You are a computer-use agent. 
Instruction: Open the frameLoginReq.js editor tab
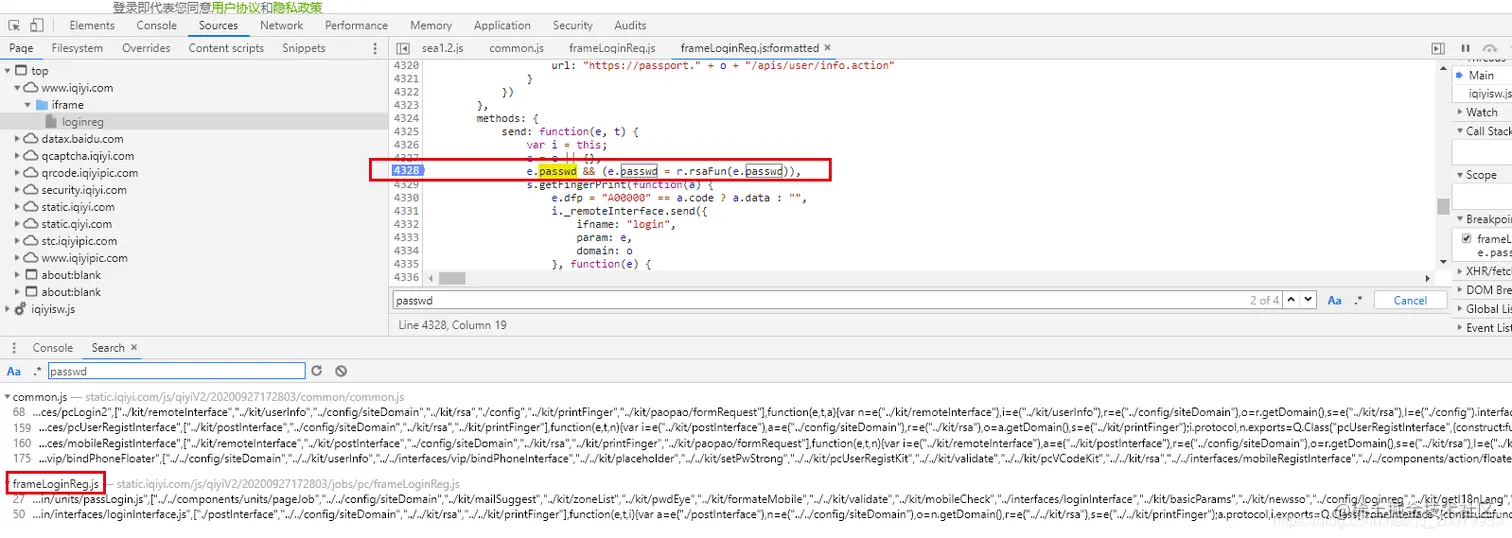click(x=612, y=48)
